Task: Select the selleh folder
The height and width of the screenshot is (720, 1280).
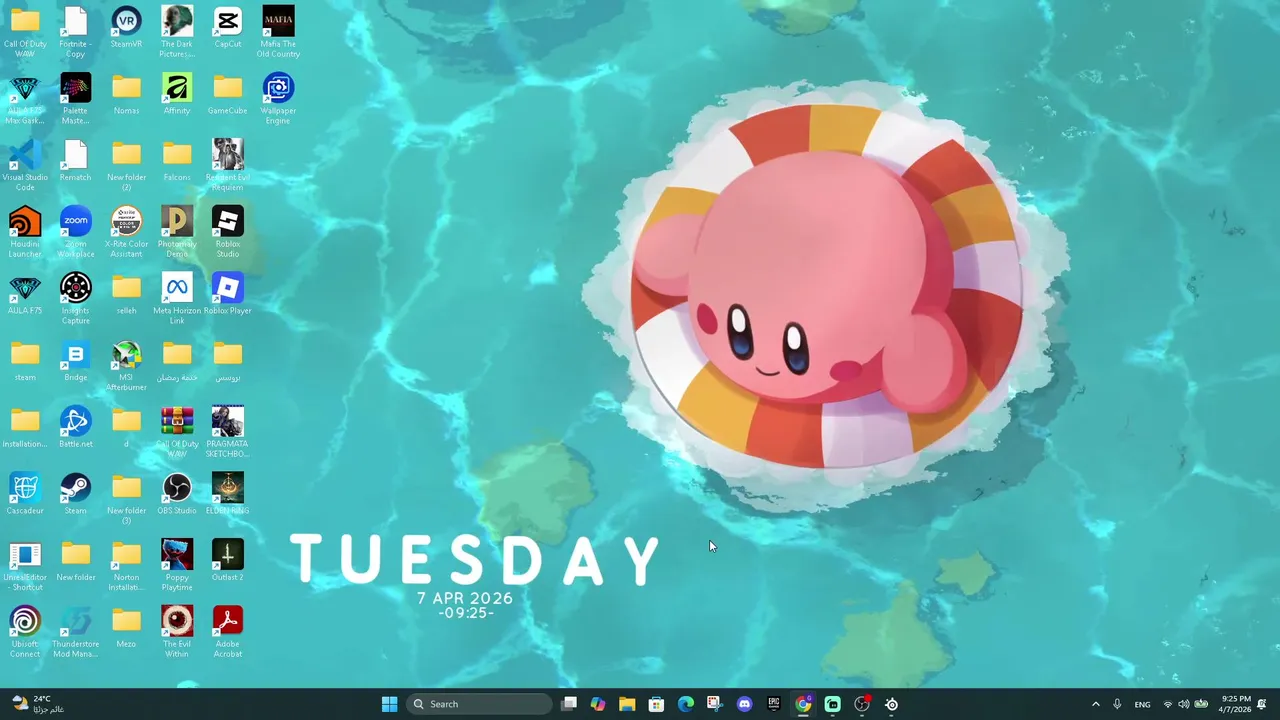Action: (x=126, y=295)
